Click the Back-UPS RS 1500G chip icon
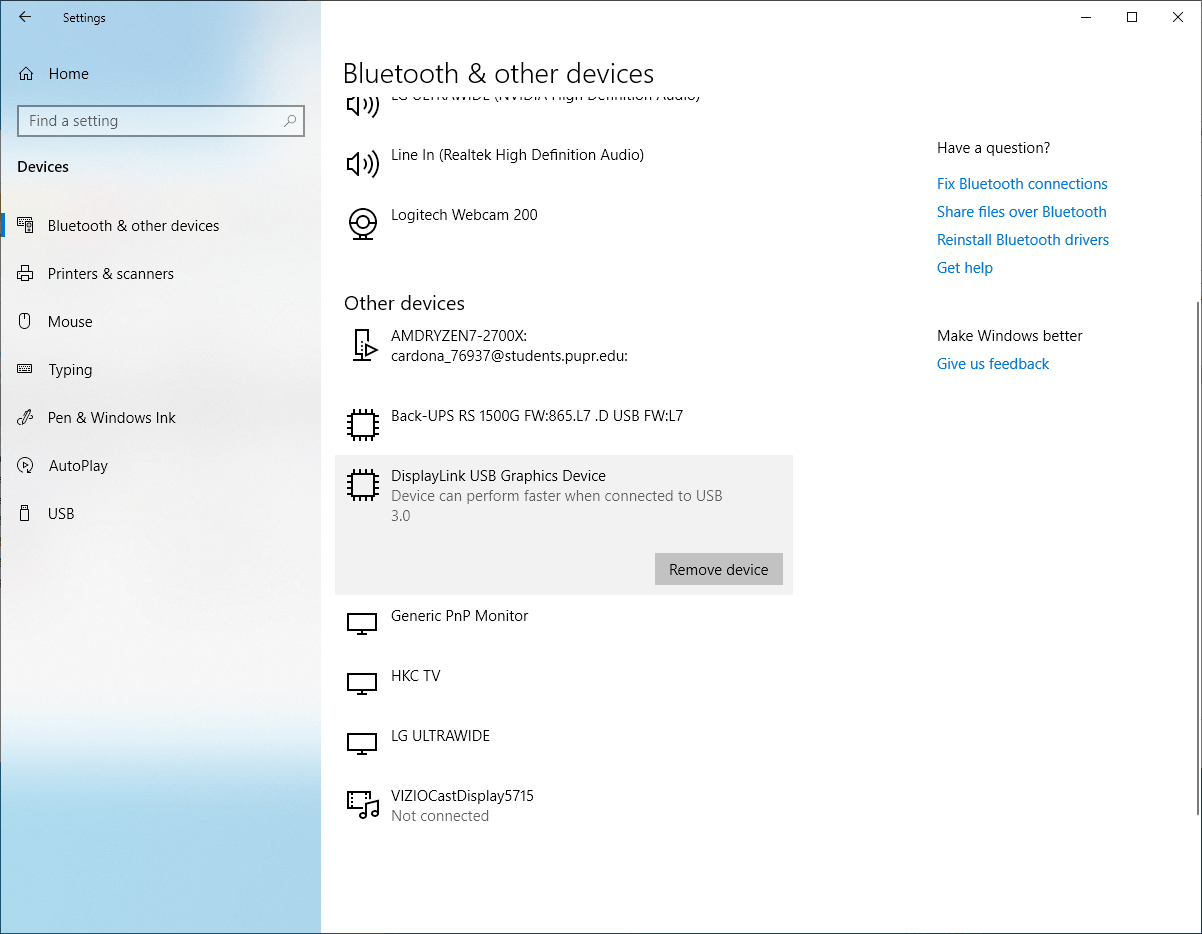This screenshot has width=1202, height=934. pos(362,425)
